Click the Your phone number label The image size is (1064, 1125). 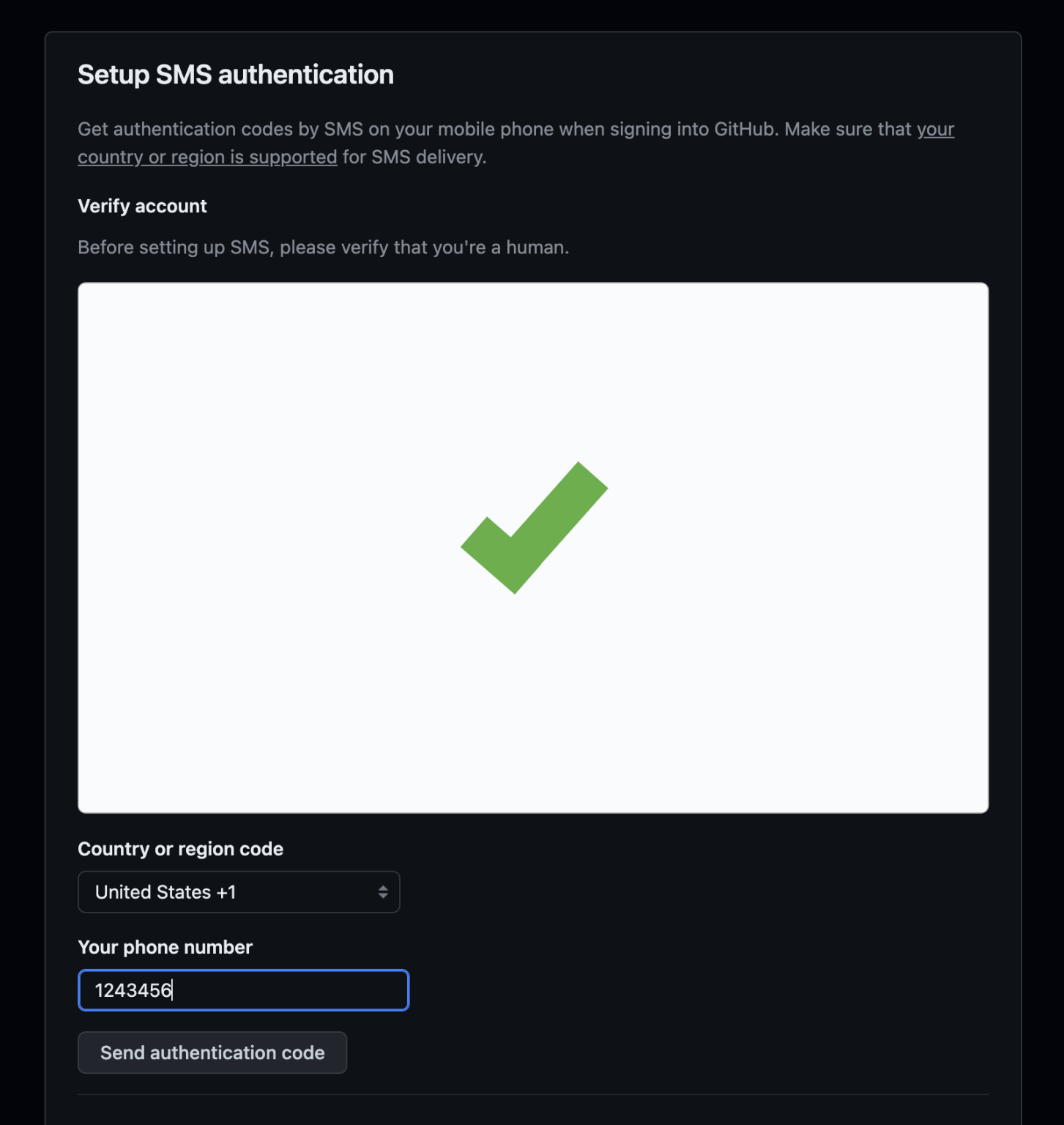click(165, 946)
